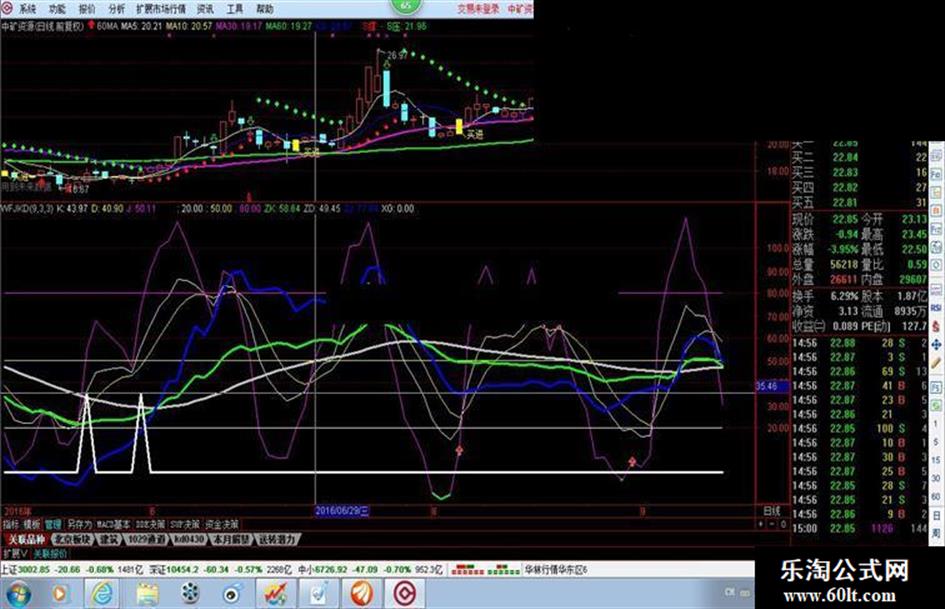Open the 系统 menu
945x609 pixels.
point(27,7)
